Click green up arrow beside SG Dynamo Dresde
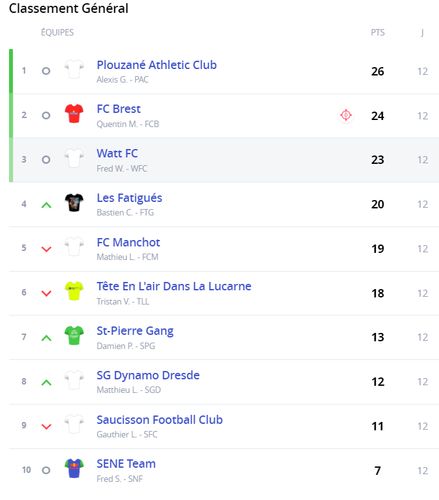Screen dimensions: 439x500 (46, 382)
